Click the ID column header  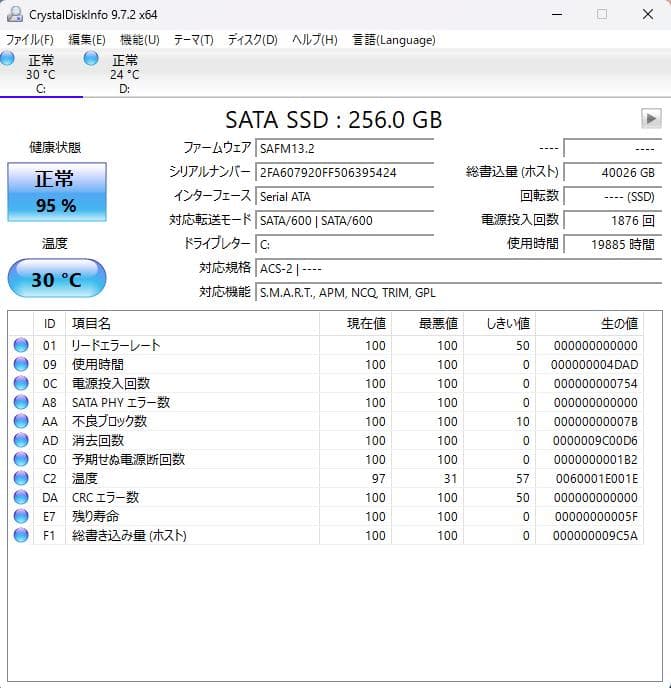point(50,323)
